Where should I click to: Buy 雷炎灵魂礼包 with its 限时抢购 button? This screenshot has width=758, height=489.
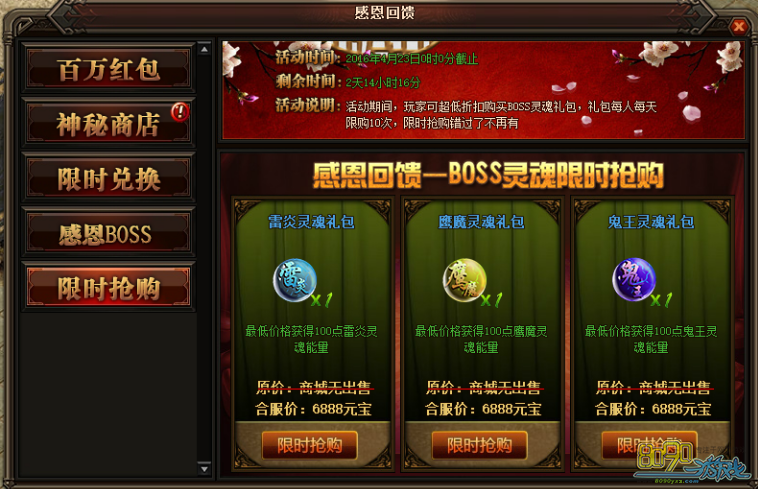pyautogui.click(x=309, y=445)
